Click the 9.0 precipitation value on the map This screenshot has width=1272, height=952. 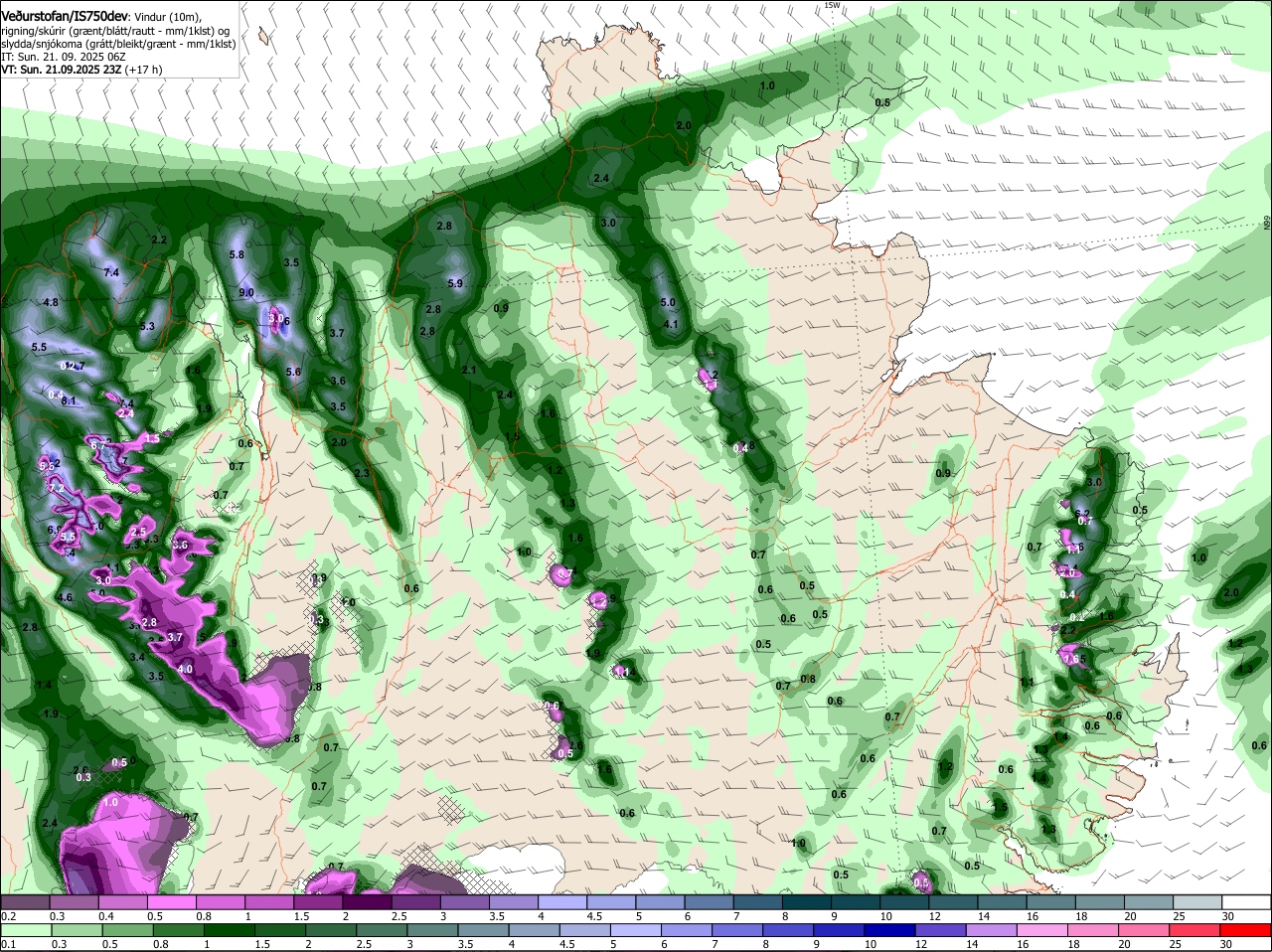click(x=246, y=292)
